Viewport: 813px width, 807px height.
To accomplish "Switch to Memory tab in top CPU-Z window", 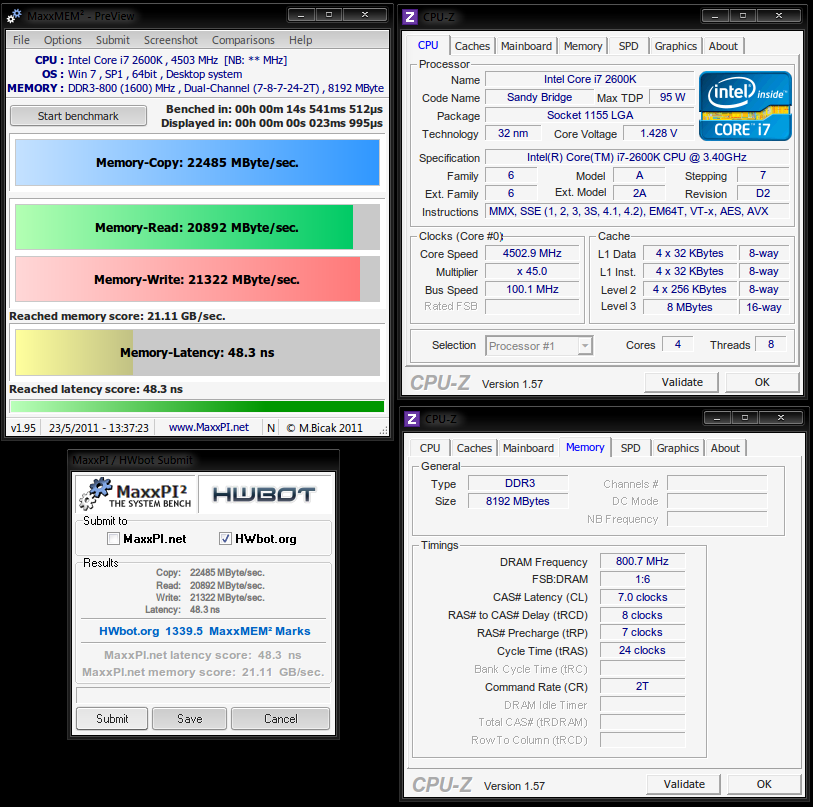I will pos(583,46).
